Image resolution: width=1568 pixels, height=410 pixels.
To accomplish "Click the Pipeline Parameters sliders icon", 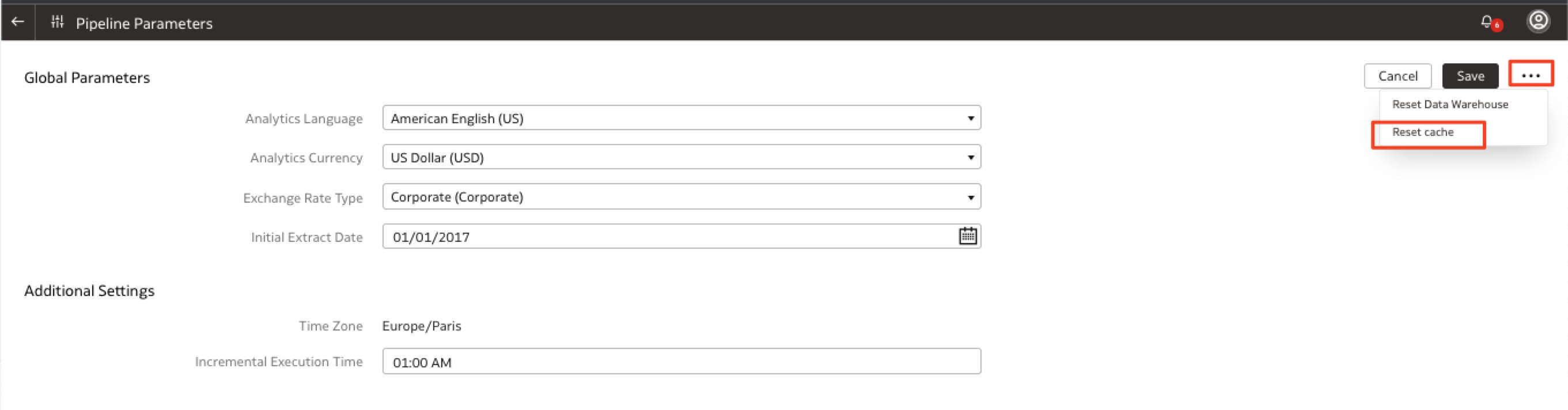I will pos(57,22).
